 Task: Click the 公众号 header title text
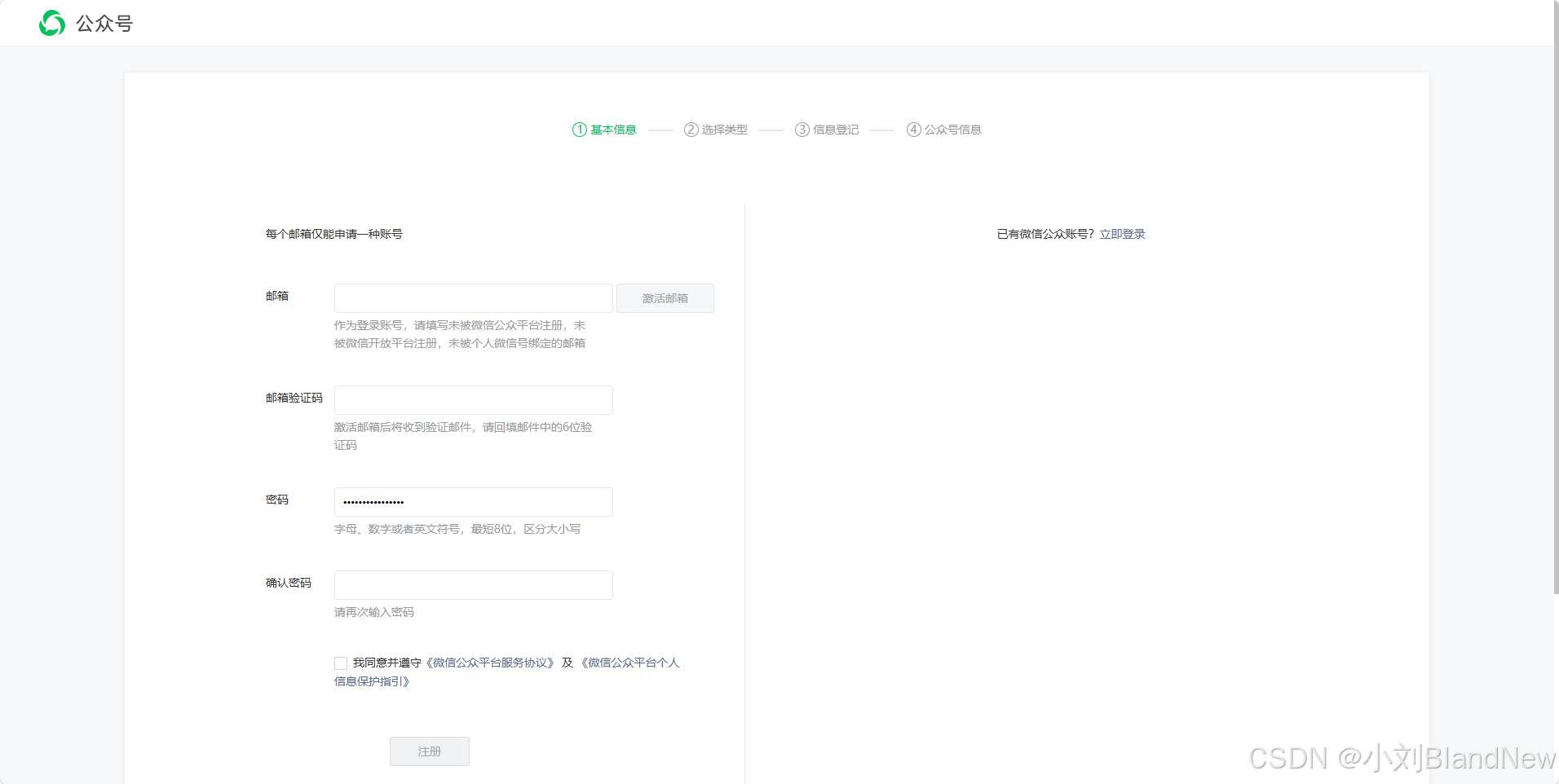click(104, 24)
